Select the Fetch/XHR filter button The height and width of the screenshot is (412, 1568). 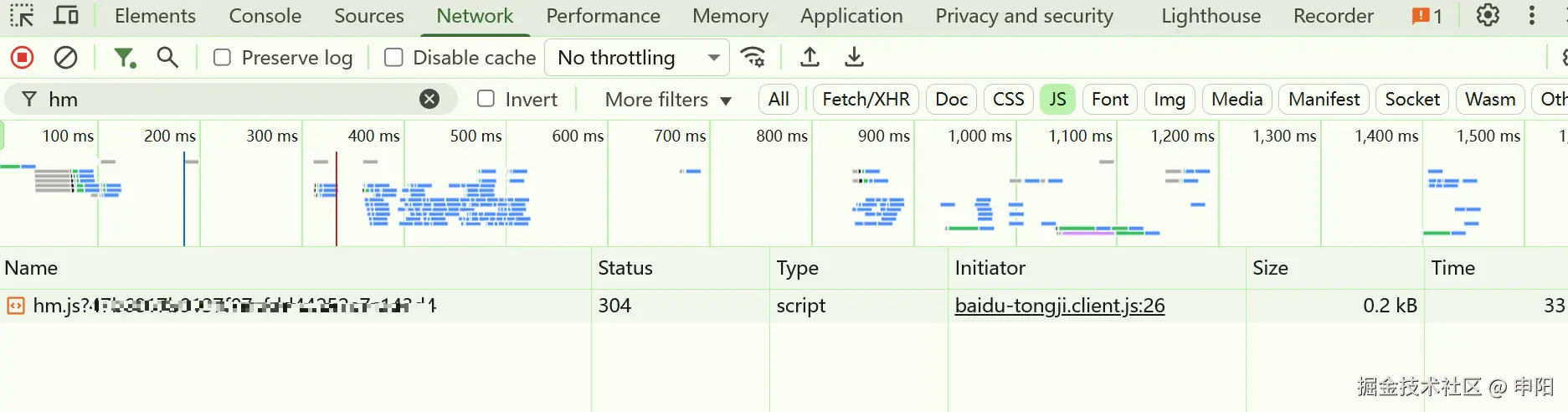(x=866, y=99)
